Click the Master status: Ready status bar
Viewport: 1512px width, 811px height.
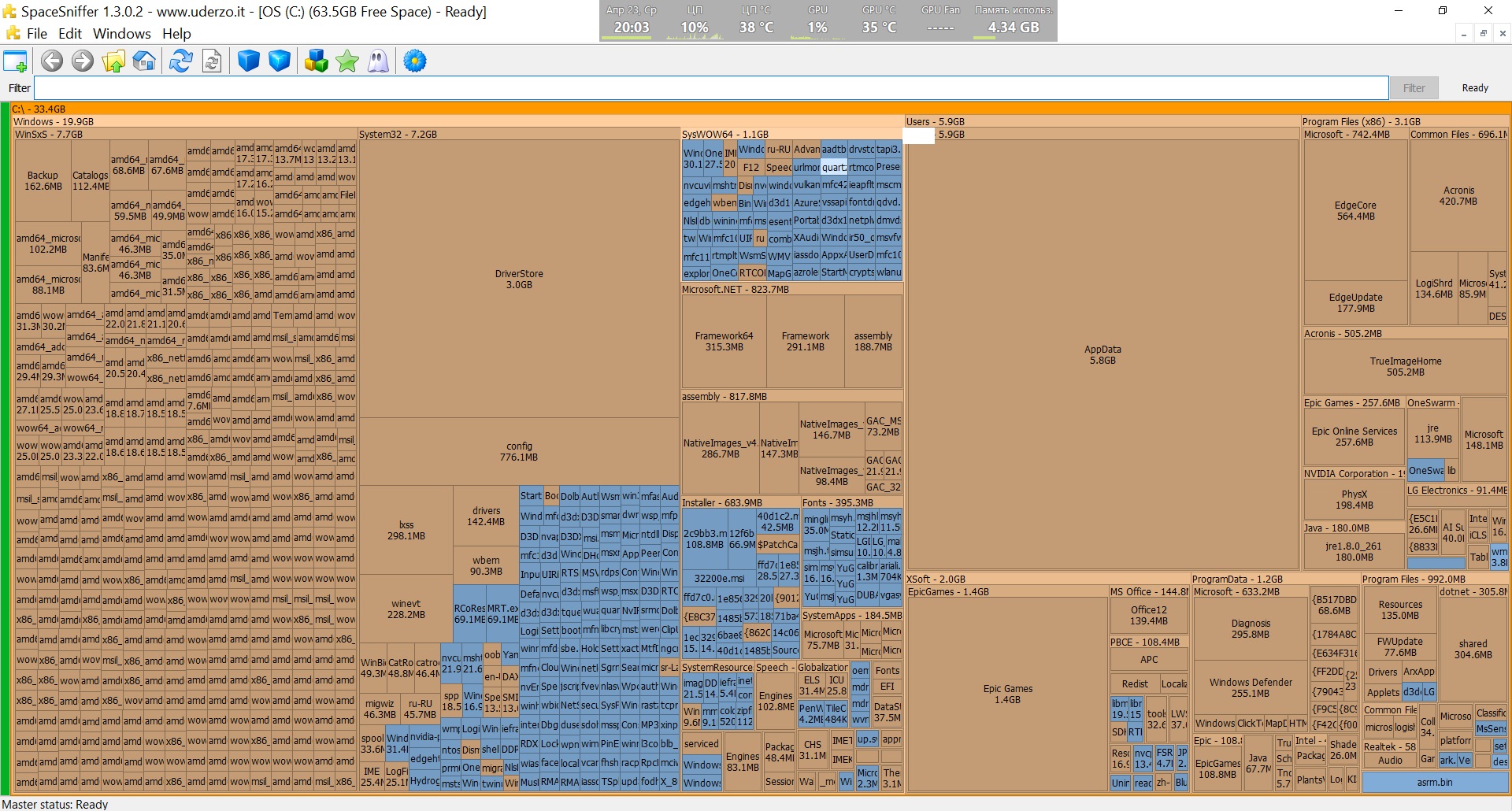click(x=55, y=804)
